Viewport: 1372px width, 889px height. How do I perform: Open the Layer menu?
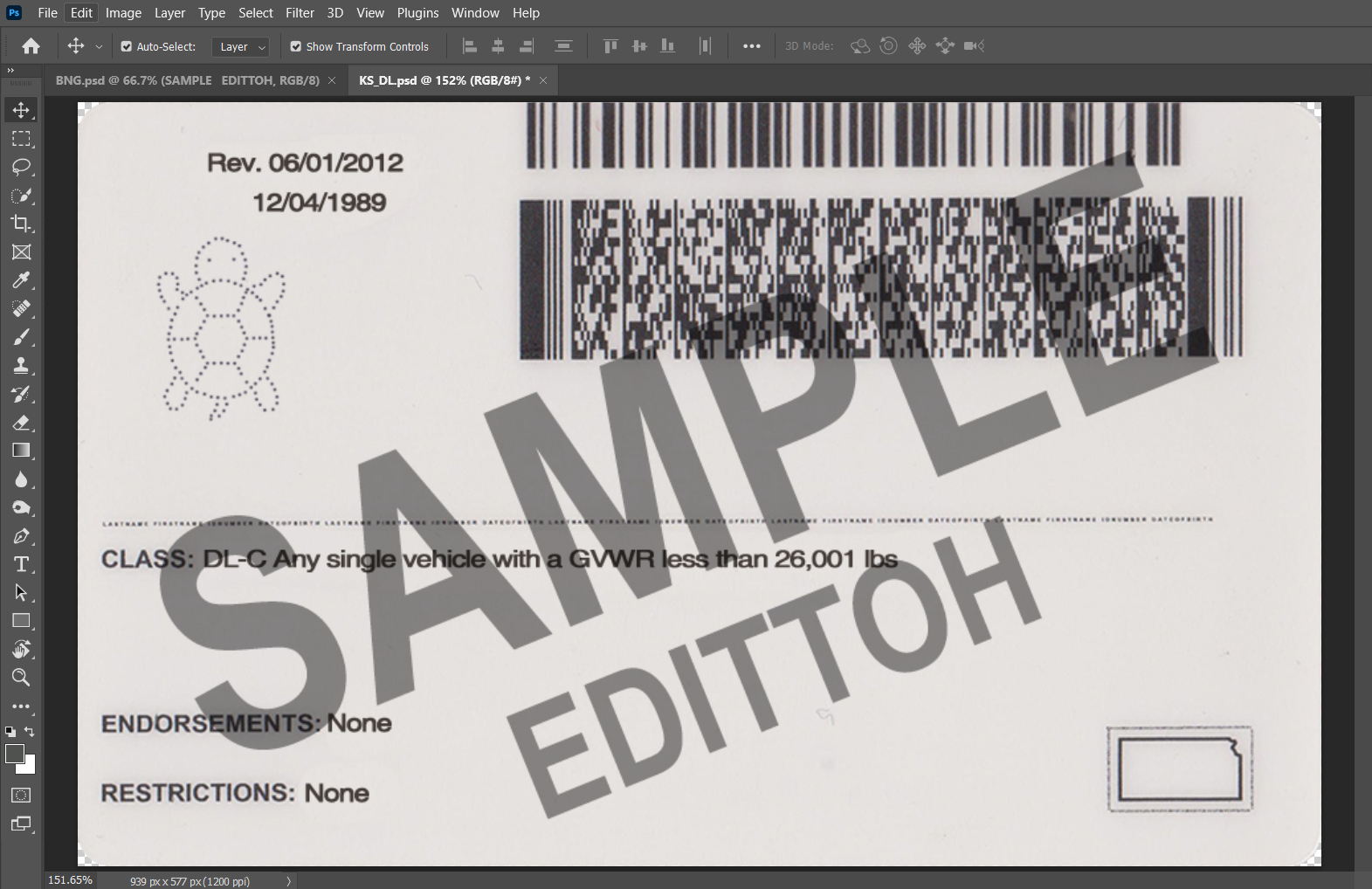click(169, 13)
